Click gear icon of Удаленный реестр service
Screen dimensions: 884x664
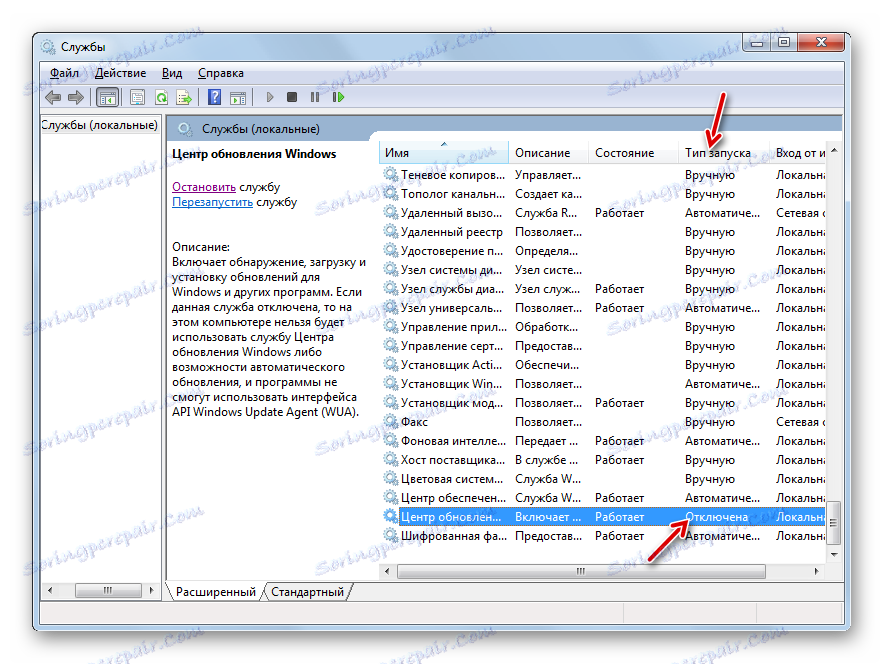coord(390,232)
